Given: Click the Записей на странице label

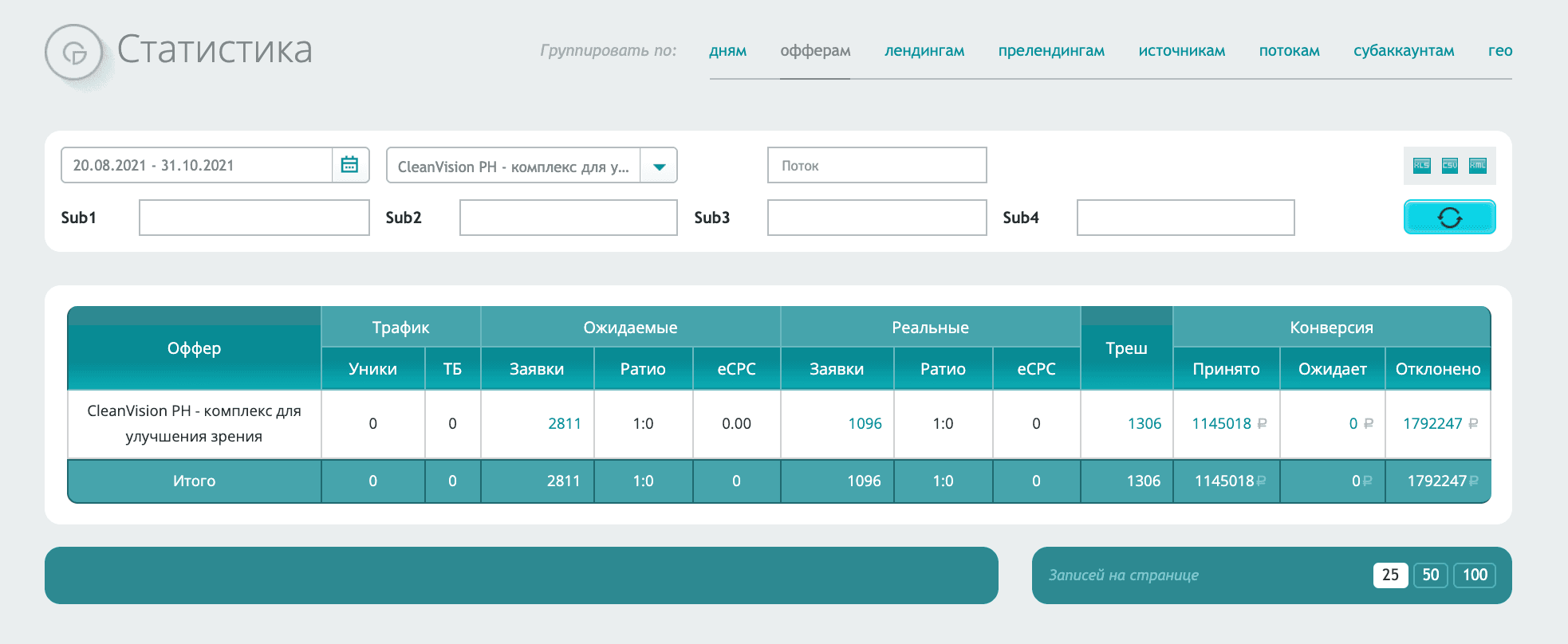Looking at the screenshot, I should coord(1123,575).
